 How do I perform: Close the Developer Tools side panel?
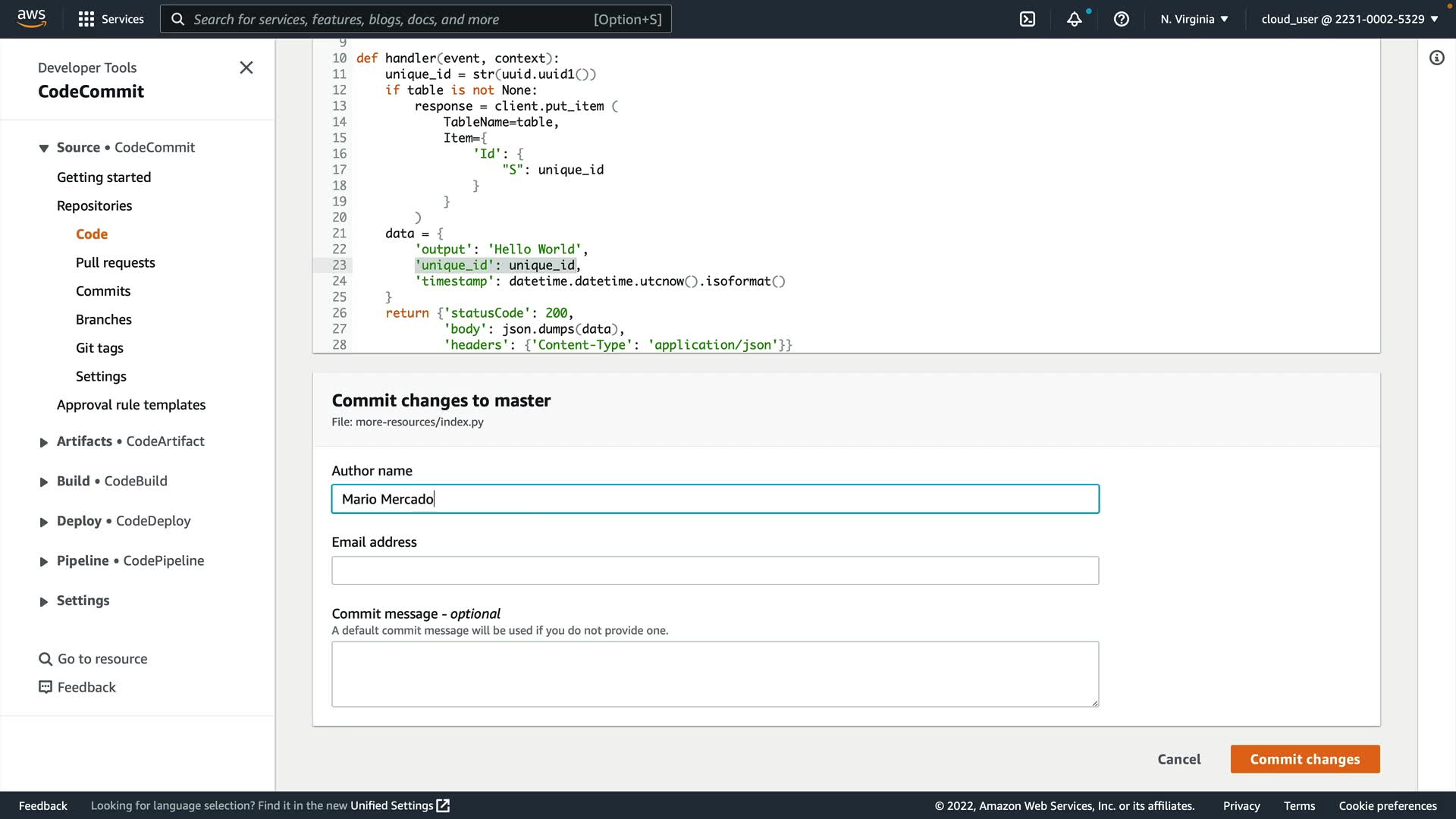point(246,67)
